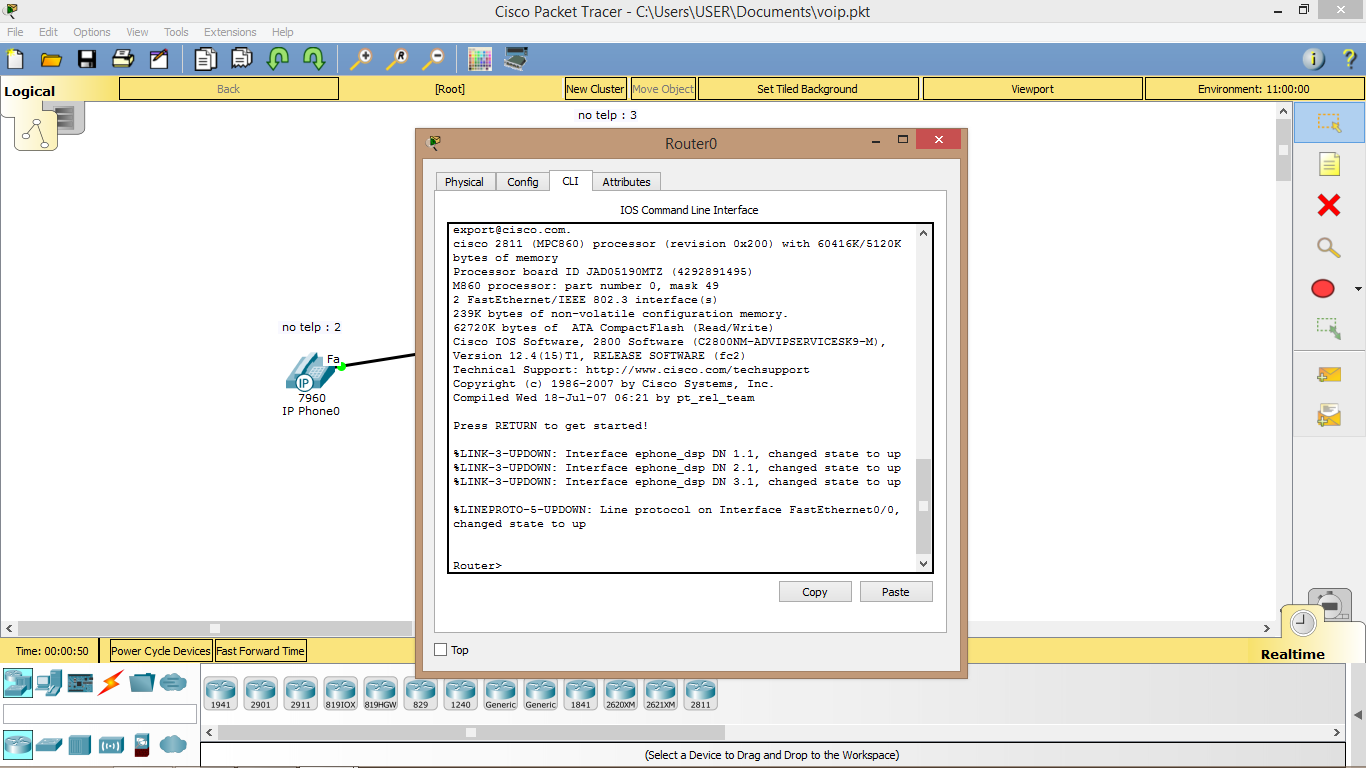1370x770 pixels.
Task: Copy selection with the toolbar copy icon
Action: 206,59
